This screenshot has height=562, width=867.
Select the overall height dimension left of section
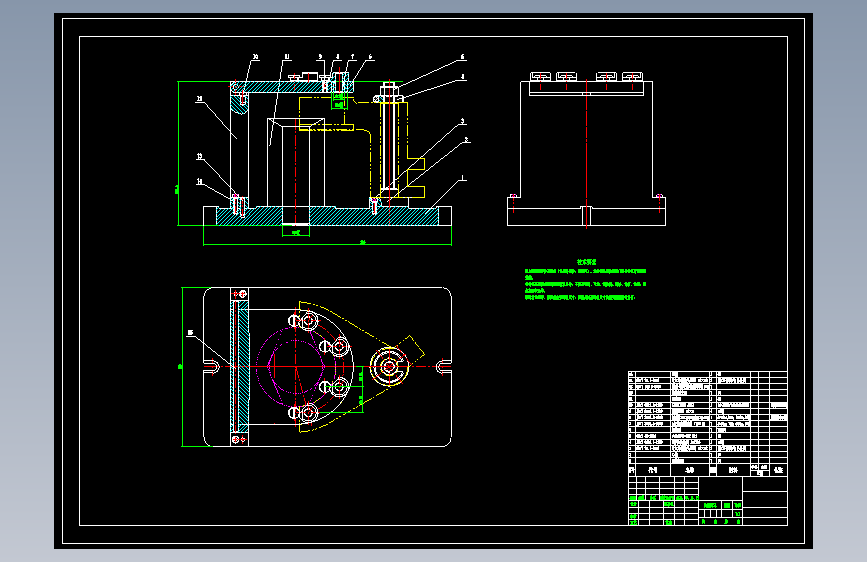(x=178, y=153)
